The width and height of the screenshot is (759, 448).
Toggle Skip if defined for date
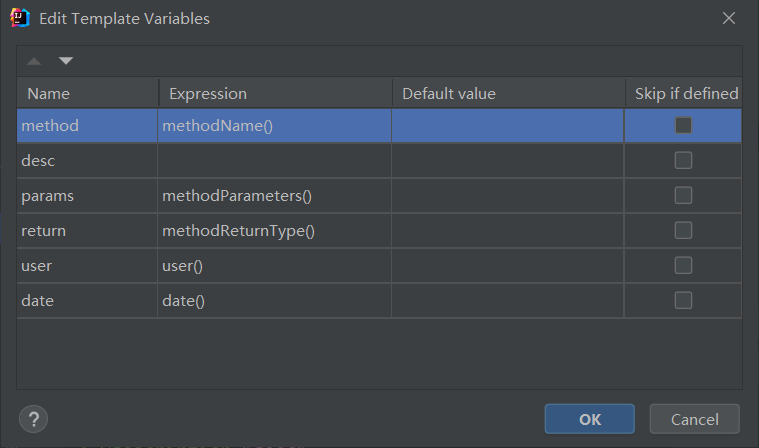pyautogui.click(x=683, y=301)
